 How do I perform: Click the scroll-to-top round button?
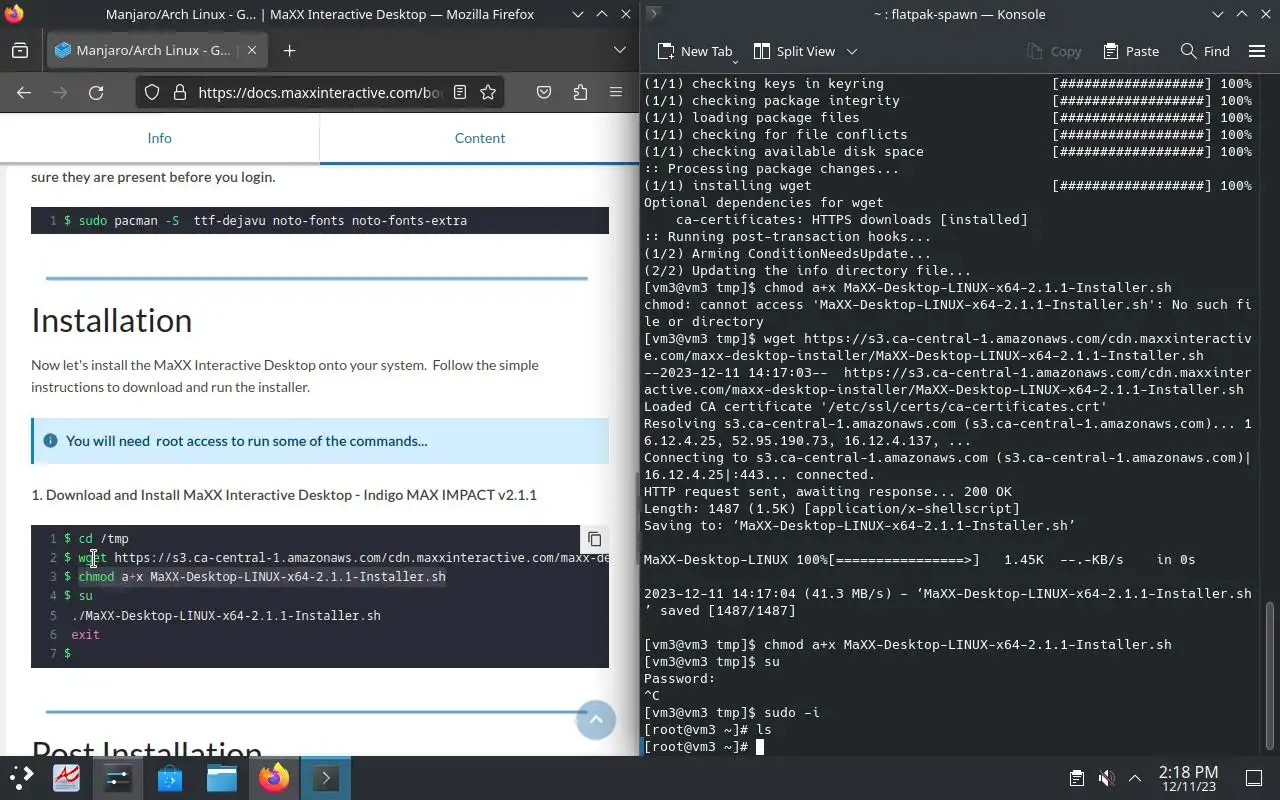pos(596,720)
